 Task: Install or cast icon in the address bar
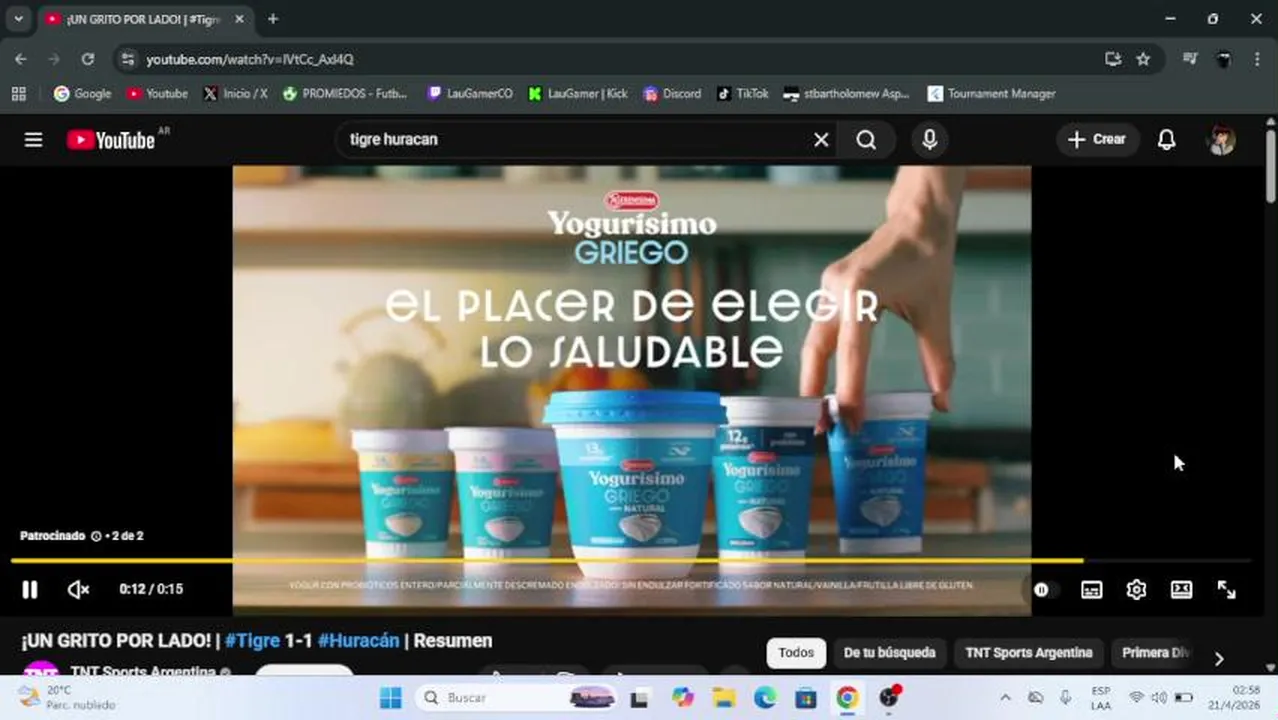[1112, 59]
